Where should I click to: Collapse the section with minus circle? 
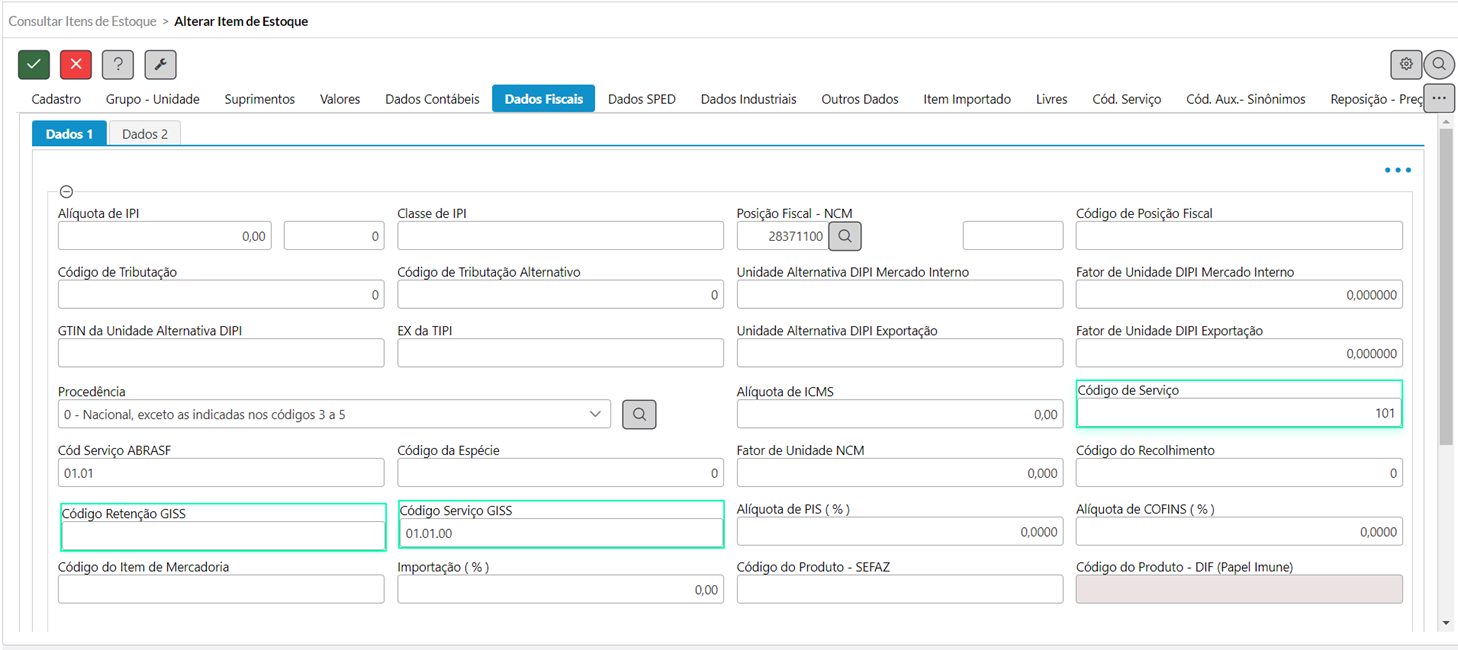click(x=66, y=192)
